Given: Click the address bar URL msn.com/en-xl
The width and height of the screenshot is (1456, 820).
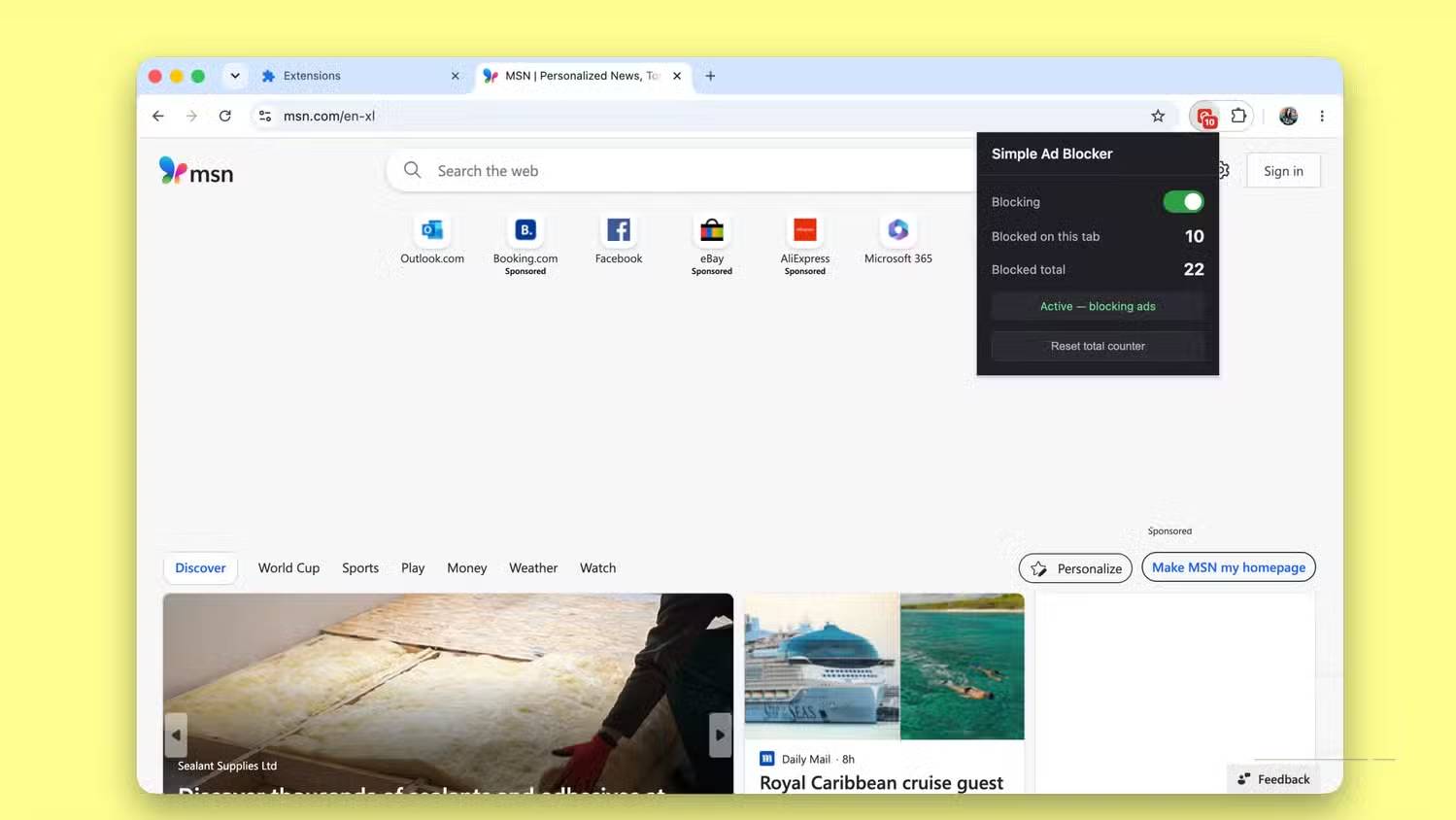Looking at the screenshot, I should [329, 116].
